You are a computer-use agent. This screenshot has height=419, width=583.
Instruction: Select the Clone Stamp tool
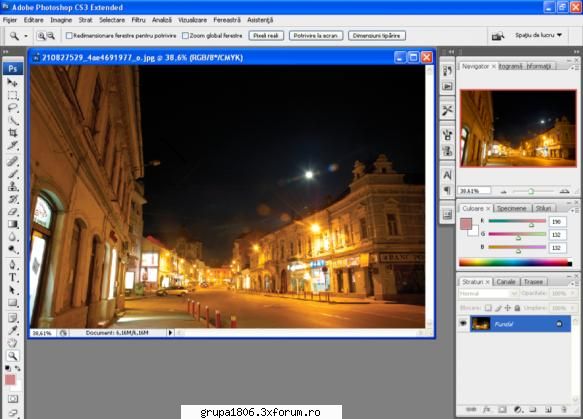click(13, 187)
